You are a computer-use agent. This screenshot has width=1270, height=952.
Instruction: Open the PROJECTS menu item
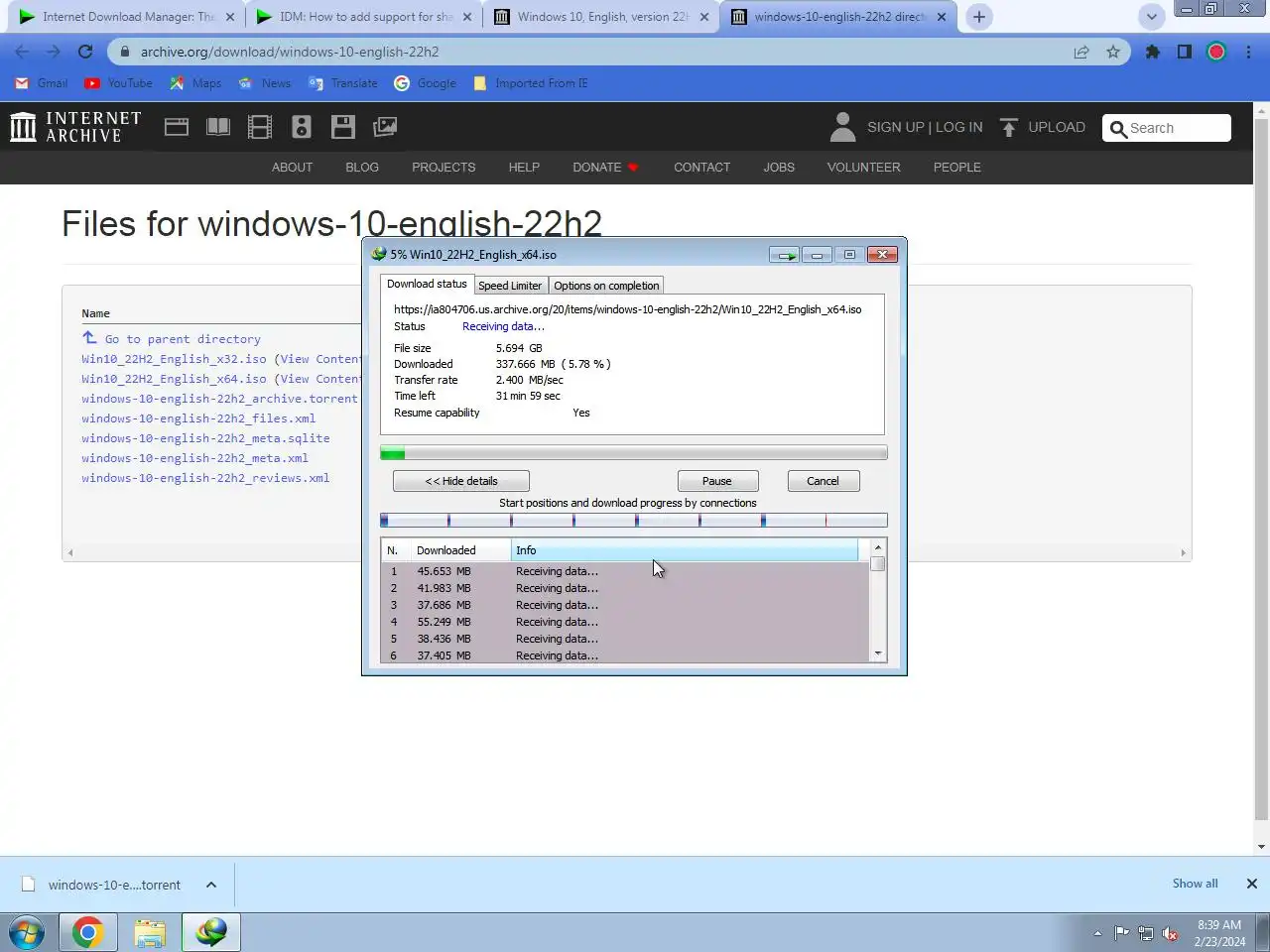(x=444, y=168)
